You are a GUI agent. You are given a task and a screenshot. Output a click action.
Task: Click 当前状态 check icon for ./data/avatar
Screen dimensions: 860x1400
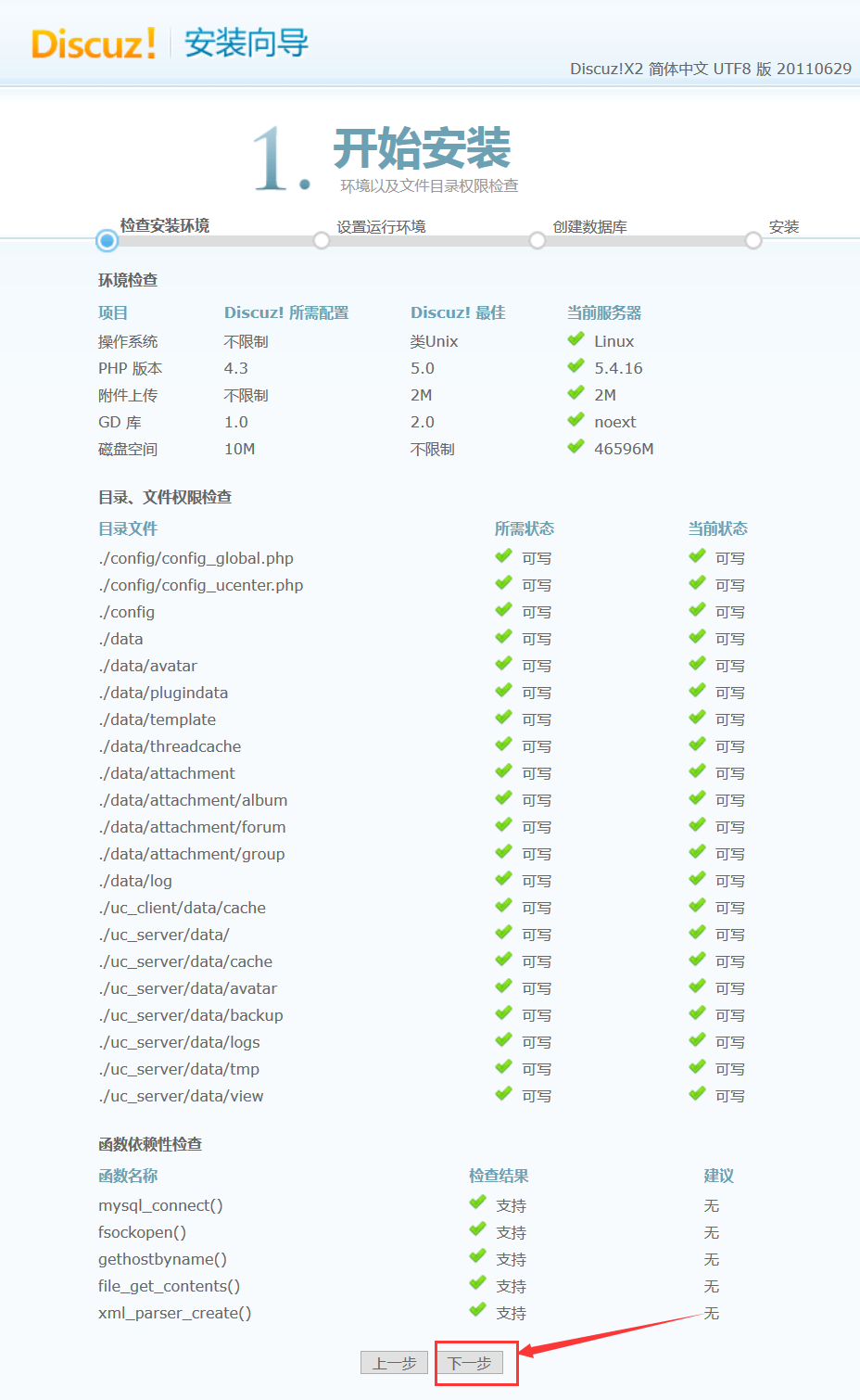point(698,664)
